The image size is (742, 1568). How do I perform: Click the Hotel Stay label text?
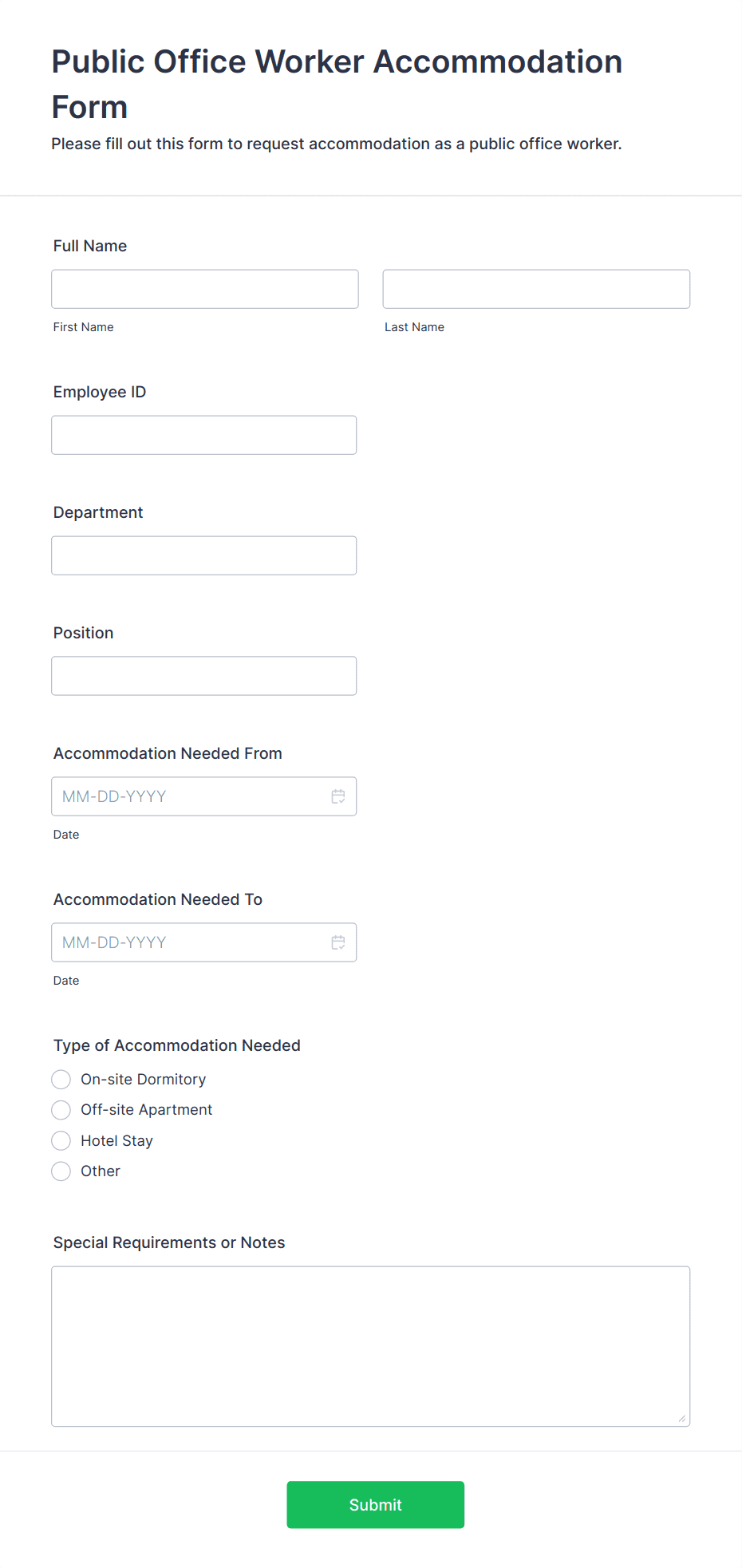[116, 1141]
